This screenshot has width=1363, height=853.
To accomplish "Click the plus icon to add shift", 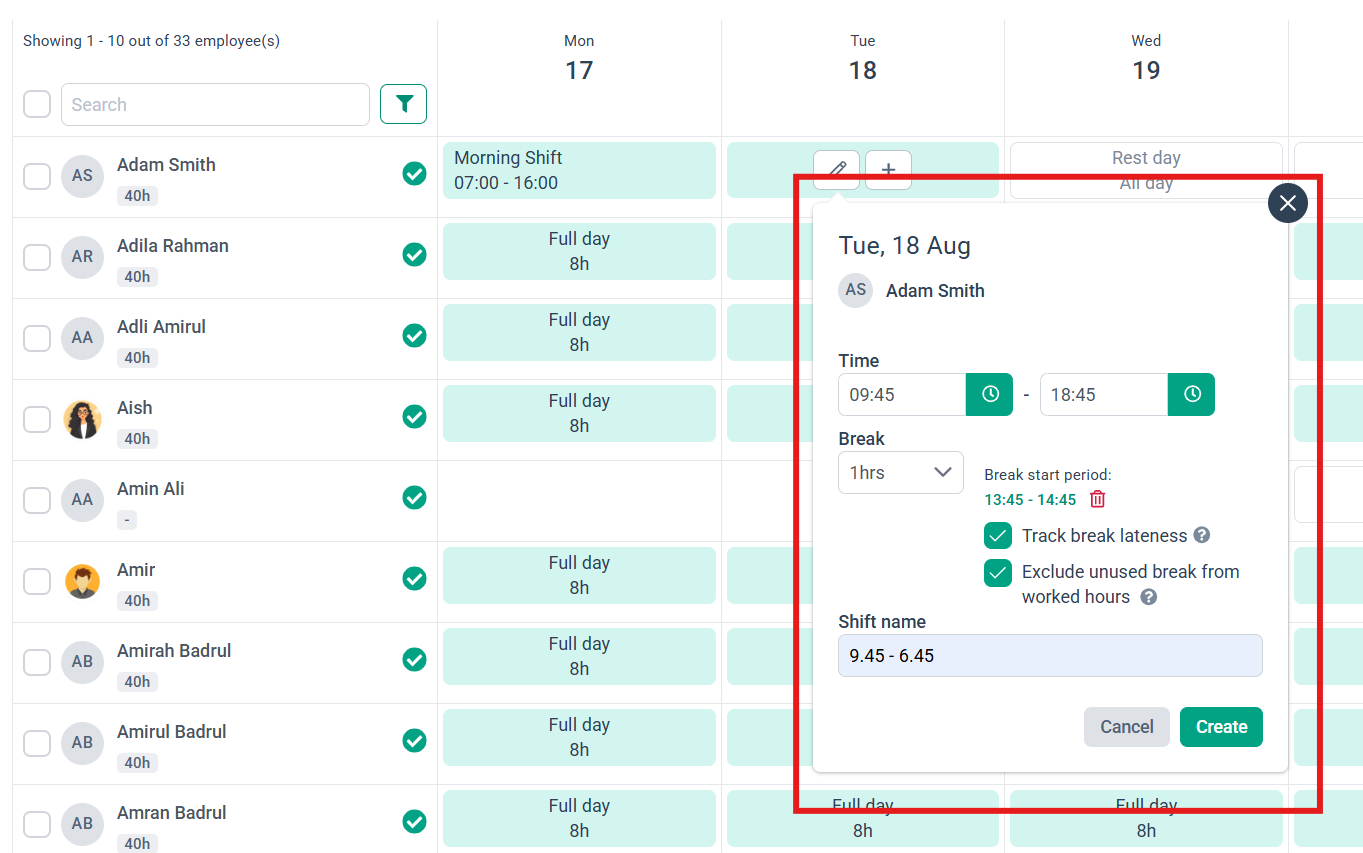I will pos(888,169).
